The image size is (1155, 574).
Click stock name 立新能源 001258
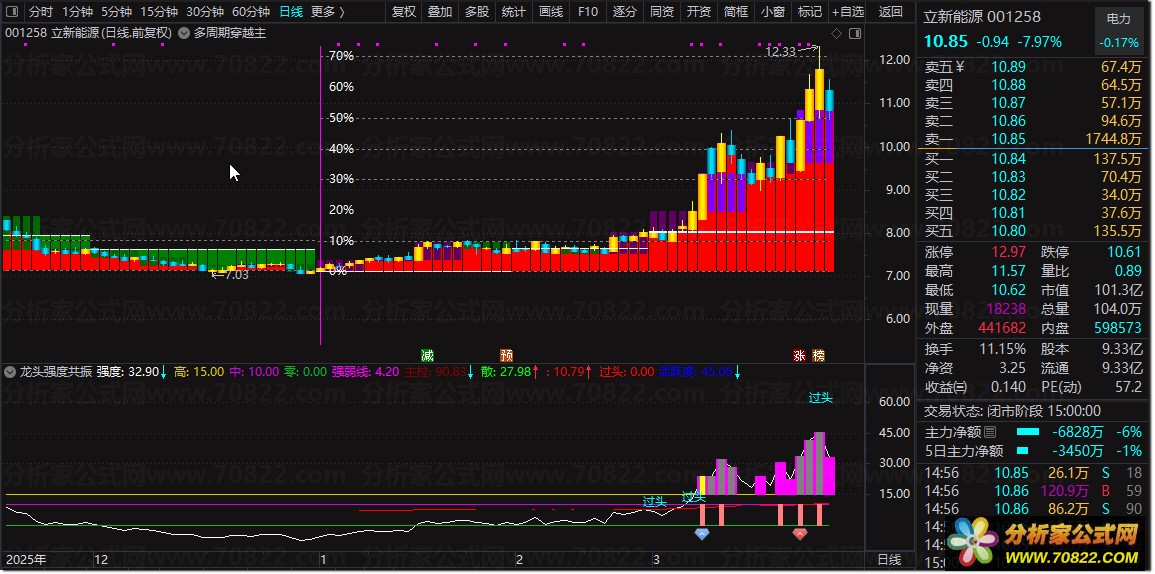point(983,16)
